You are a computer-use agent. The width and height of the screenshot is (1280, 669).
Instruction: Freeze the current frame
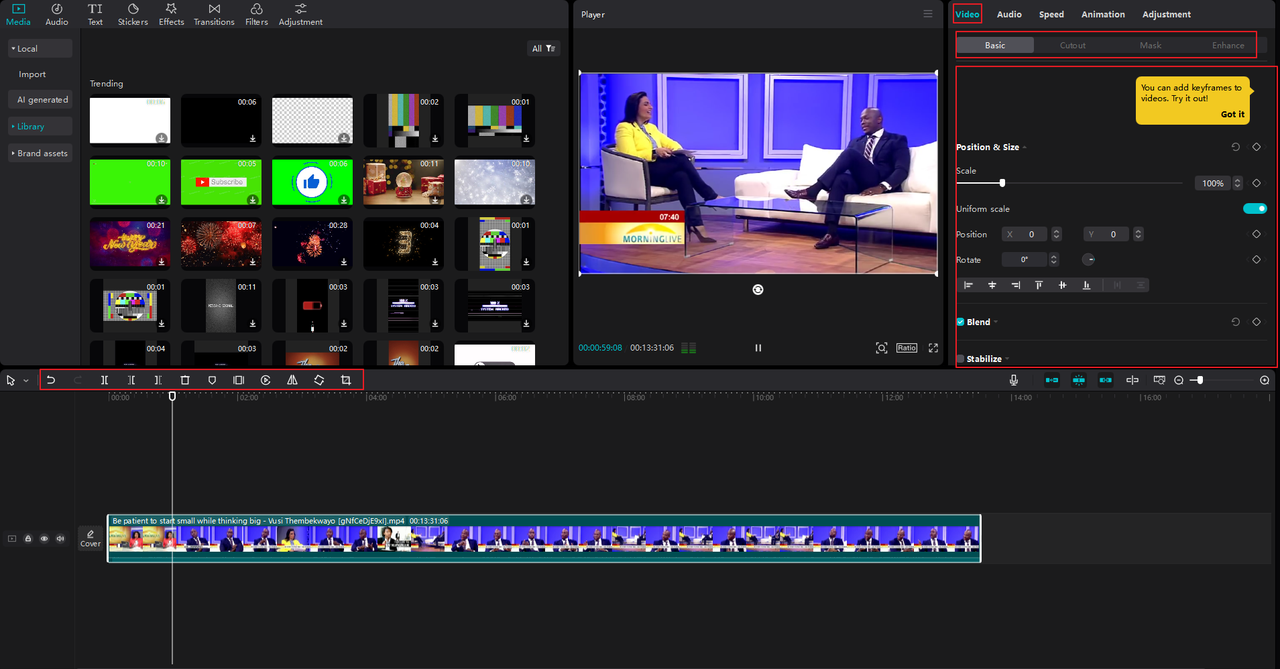point(238,380)
